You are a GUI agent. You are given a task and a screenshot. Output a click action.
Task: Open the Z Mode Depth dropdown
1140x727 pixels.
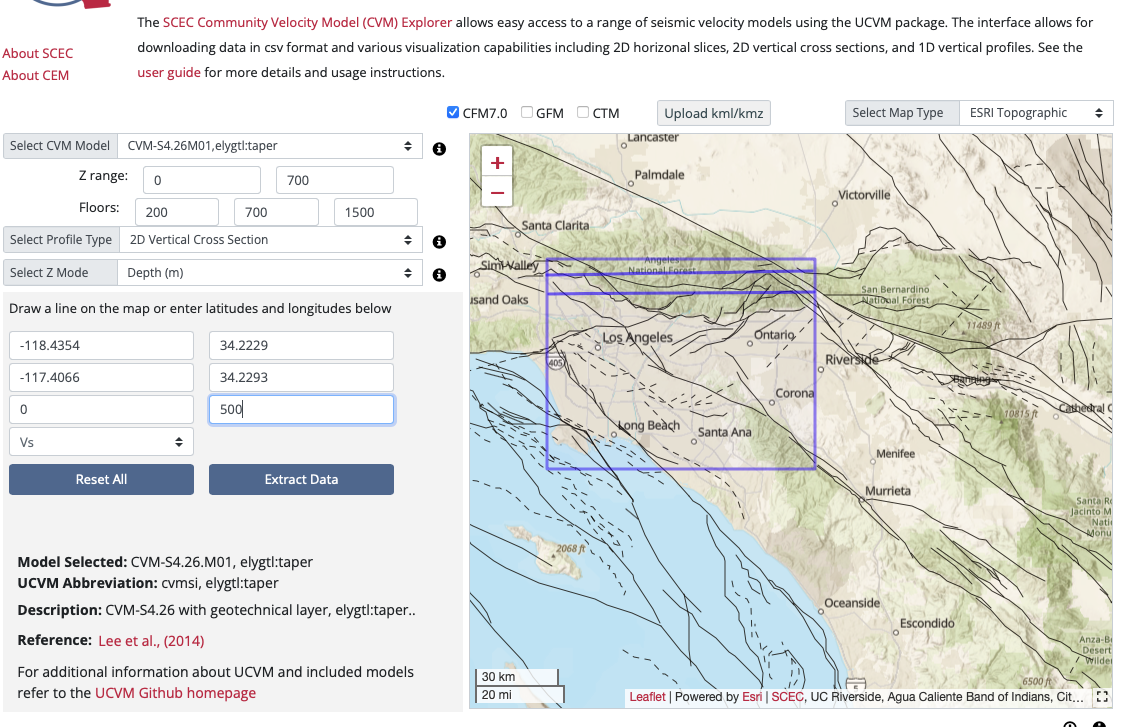pyautogui.click(x=270, y=273)
